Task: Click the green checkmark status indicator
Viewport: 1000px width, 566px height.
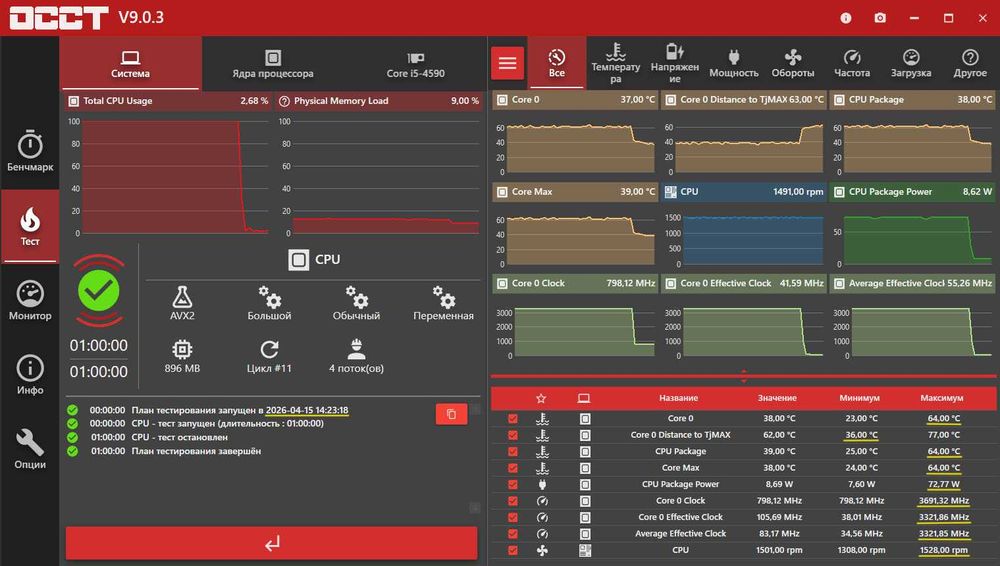Action: (x=99, y=290)
